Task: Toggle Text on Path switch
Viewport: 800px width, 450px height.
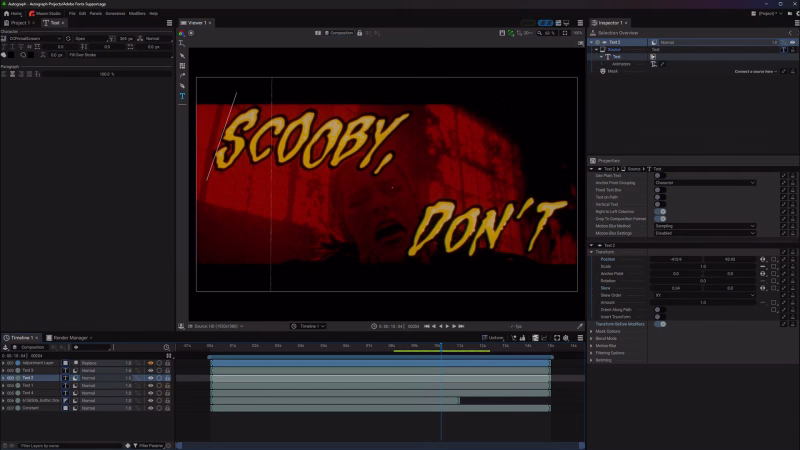Action: (x=659, y=197)
